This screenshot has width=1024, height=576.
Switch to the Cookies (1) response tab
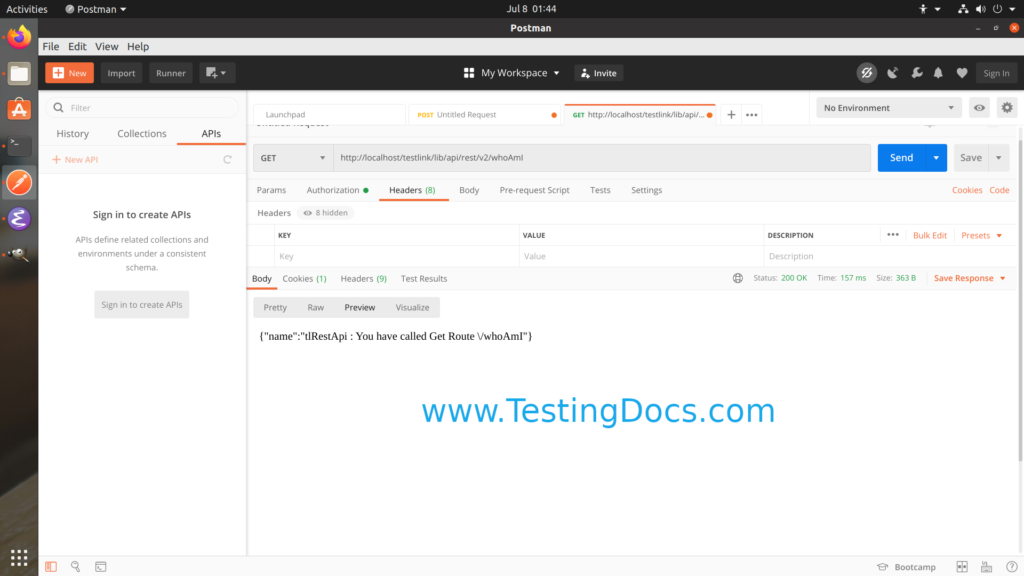pyautogui.click(x=304, y=278)
